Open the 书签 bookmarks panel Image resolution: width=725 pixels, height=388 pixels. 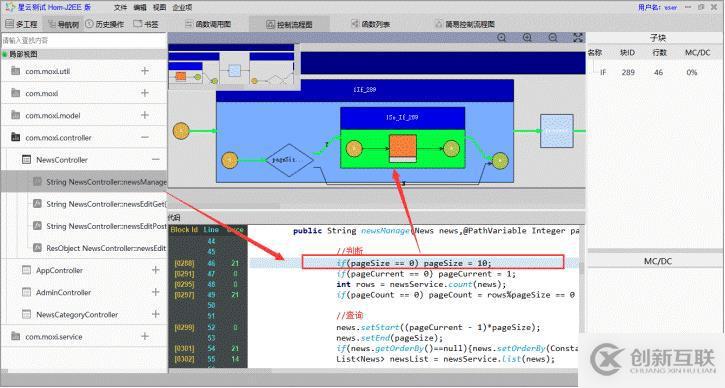click(x=146, y=24)
